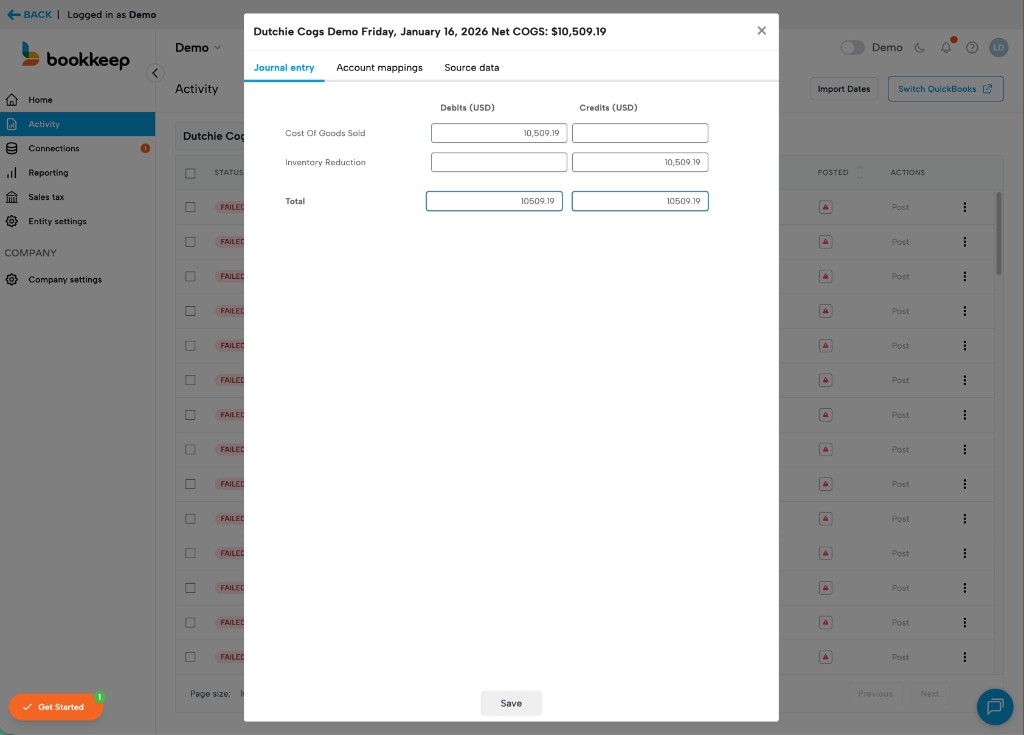
Task: Open the notifications bell
Action: click(x=946, y=47)
